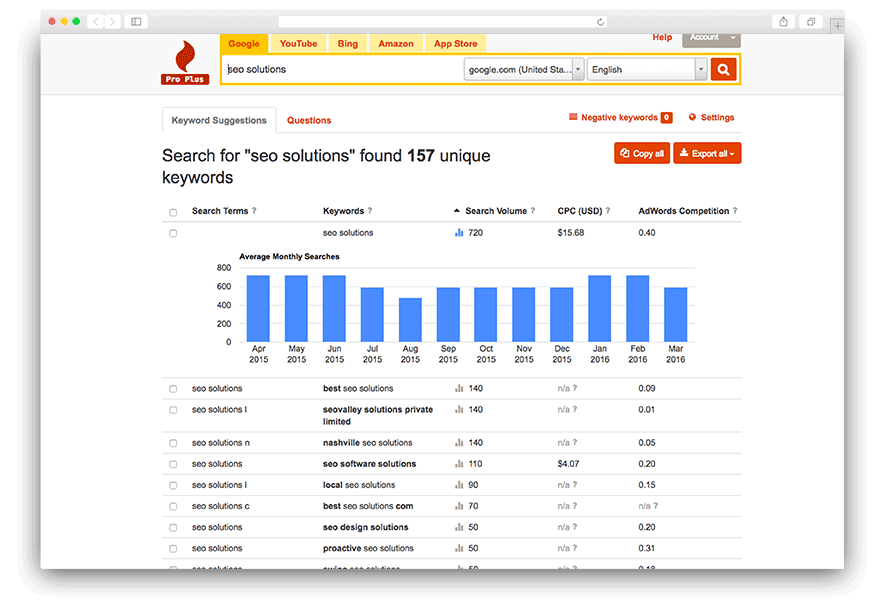Viewport: 882px width, 610px height.
Task: Open the Questions tab
Action: (x=309, y=119)
